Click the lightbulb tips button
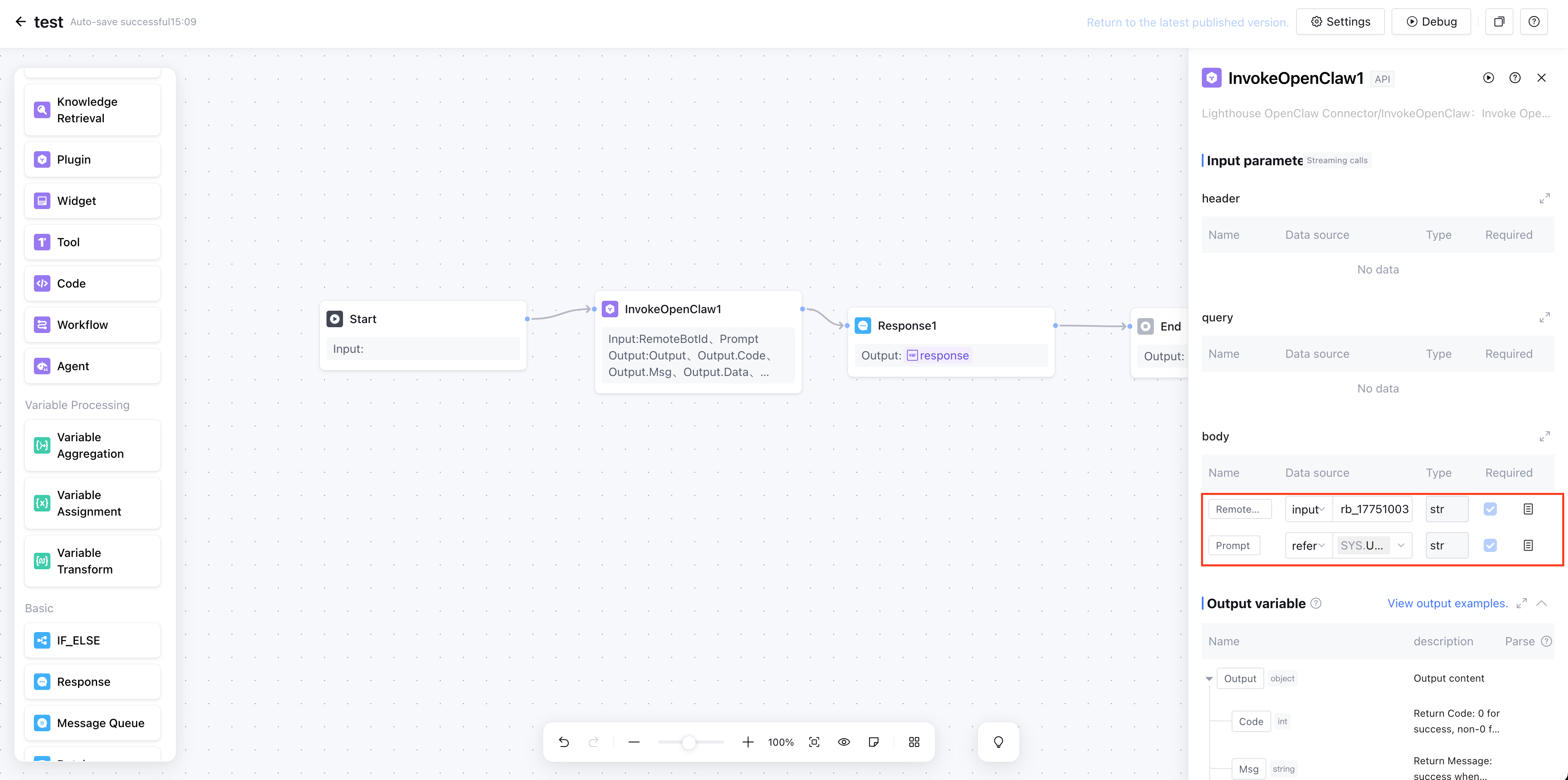The image size is (1568, 780). (x=998, y=742)
